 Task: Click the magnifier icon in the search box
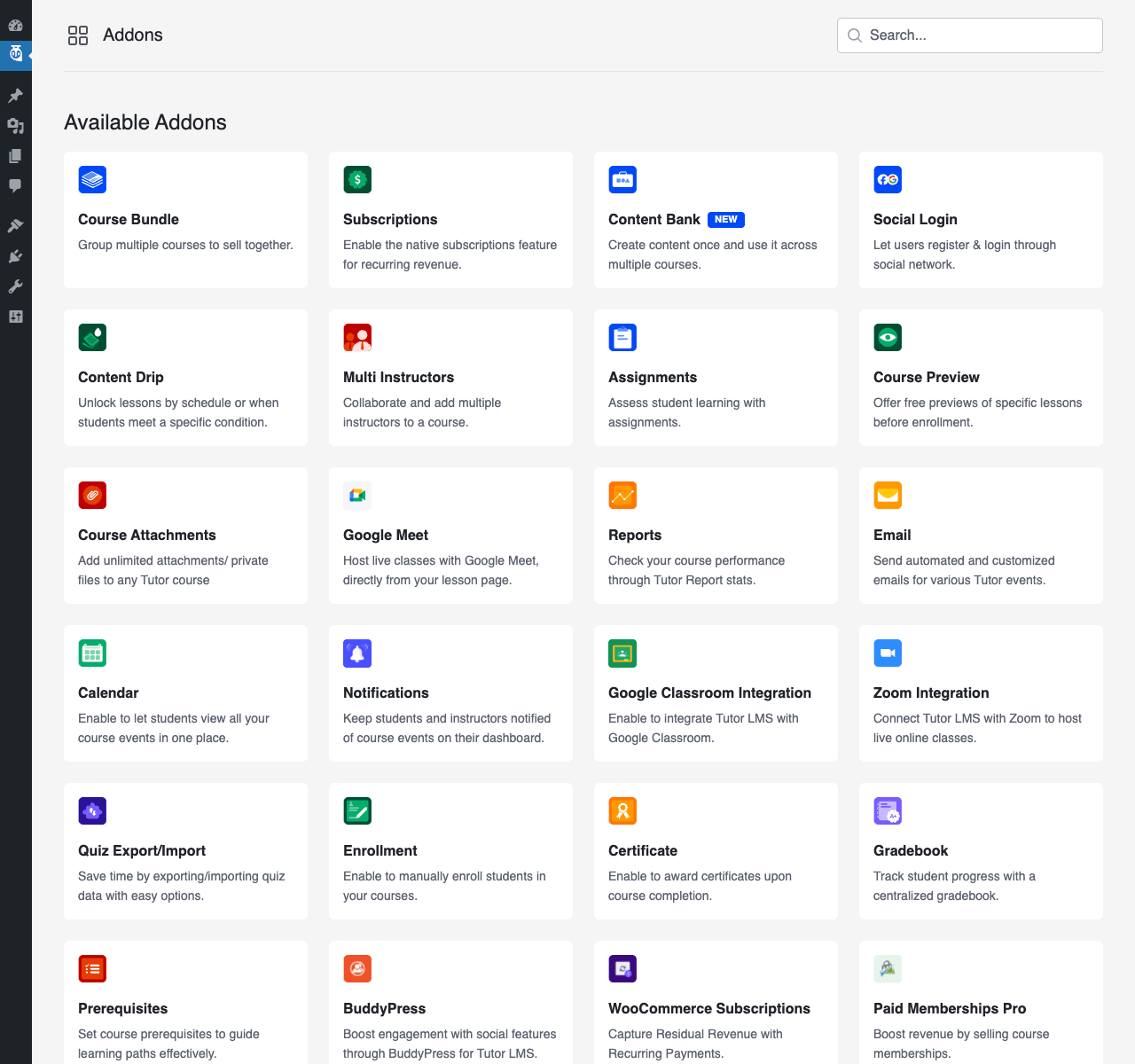coord(855,35)
